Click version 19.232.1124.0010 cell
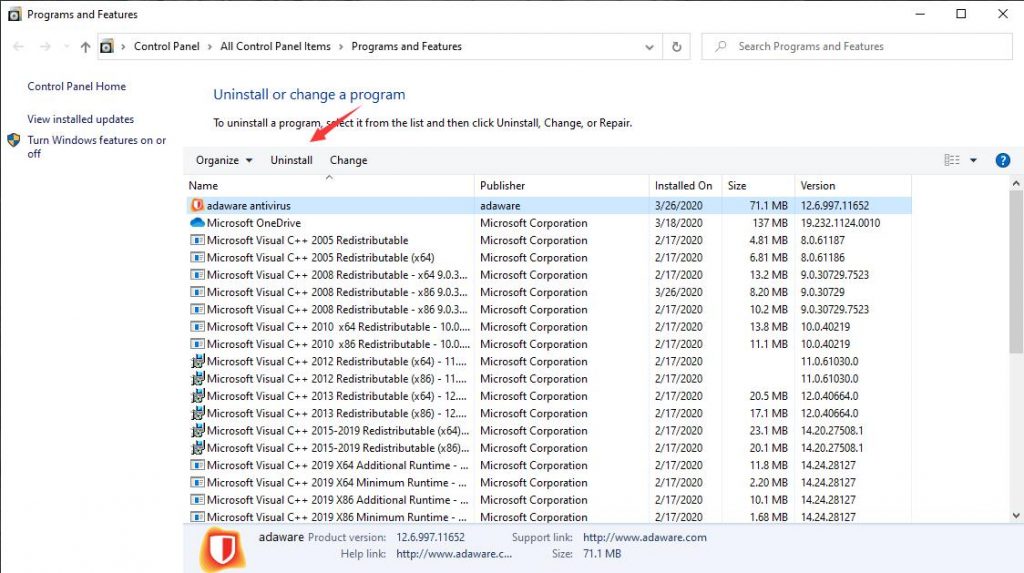Viewport: 1024px width, 573px height. click(x=840, y=223)
